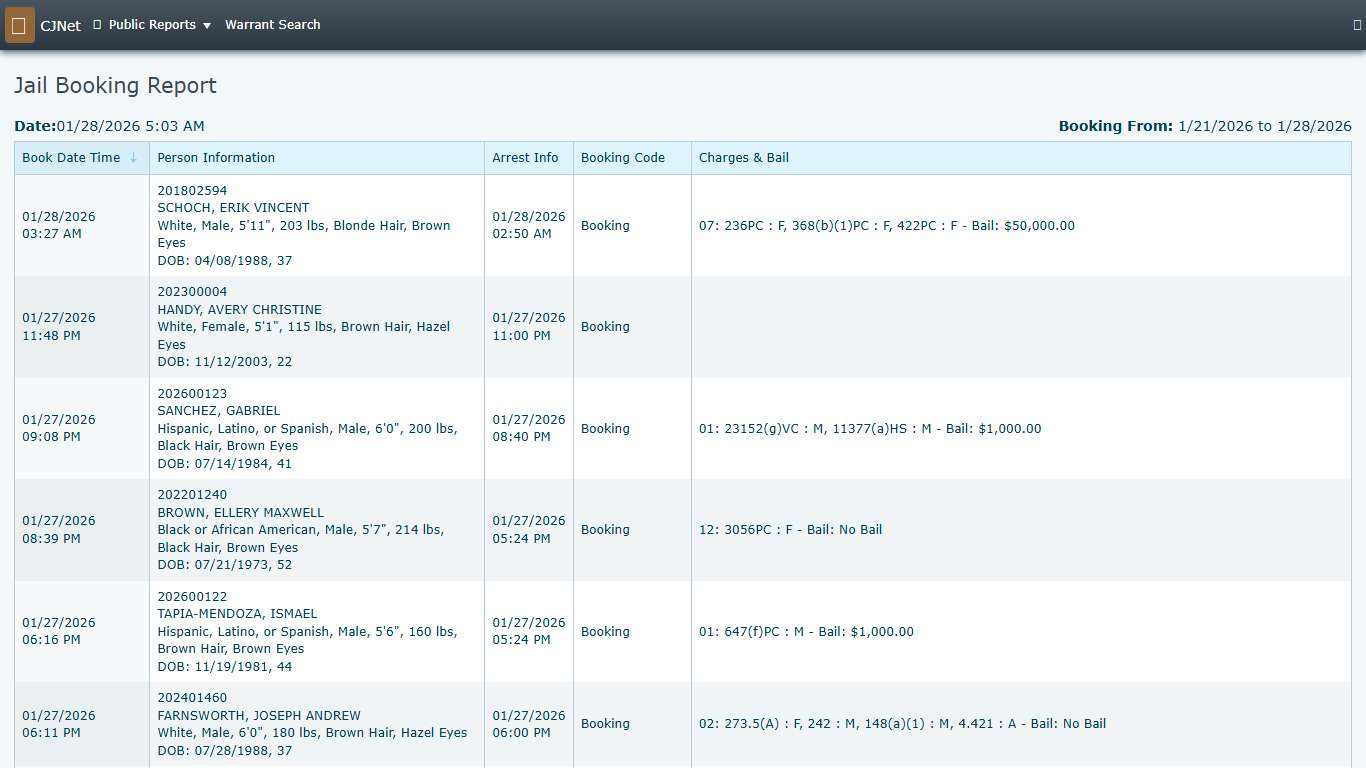1366x768 pixels.
Task: Click the sort indicator in the table header
Action: pos(133,157)
